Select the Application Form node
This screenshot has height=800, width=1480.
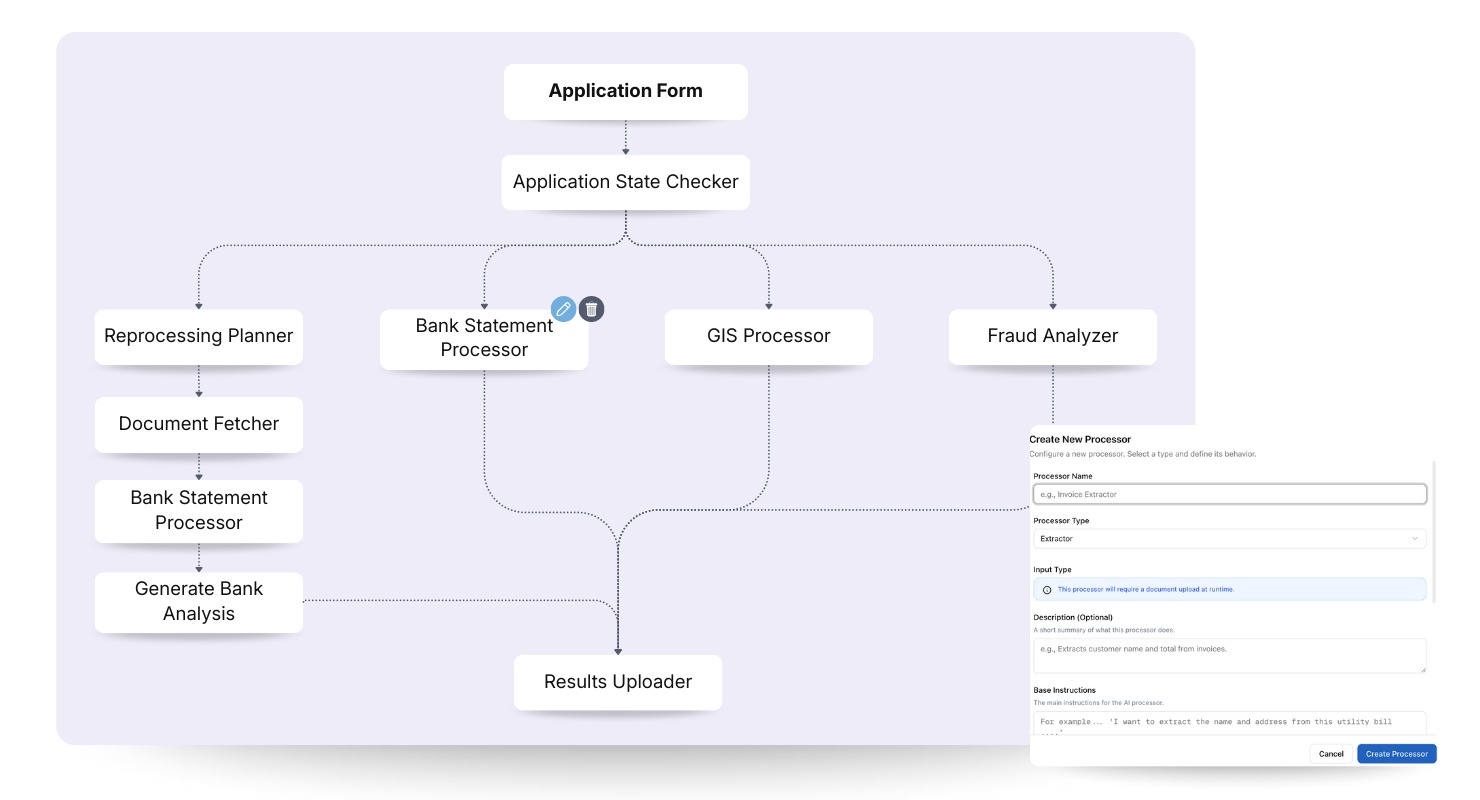coord(625,91)
